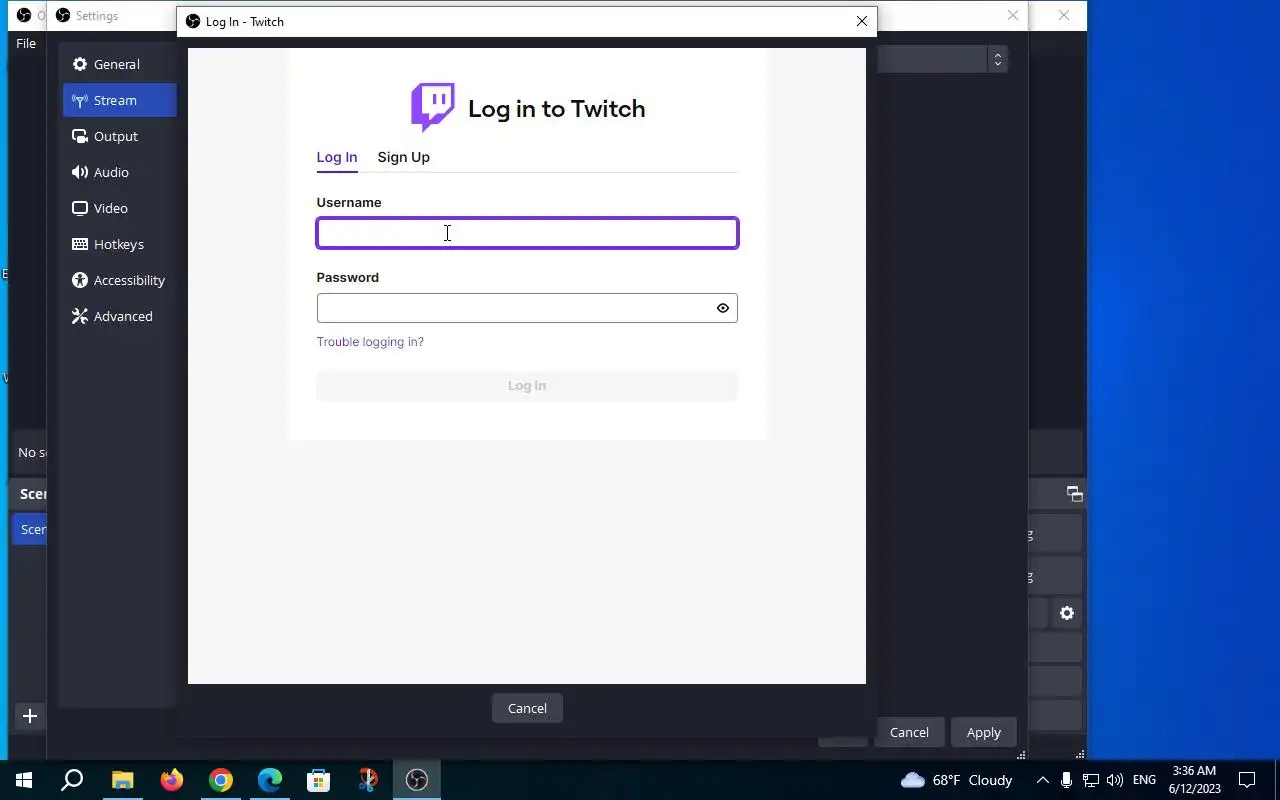Open the Trouble logging in link
The image size is (1280, 800).
click(x=370, y=342)
